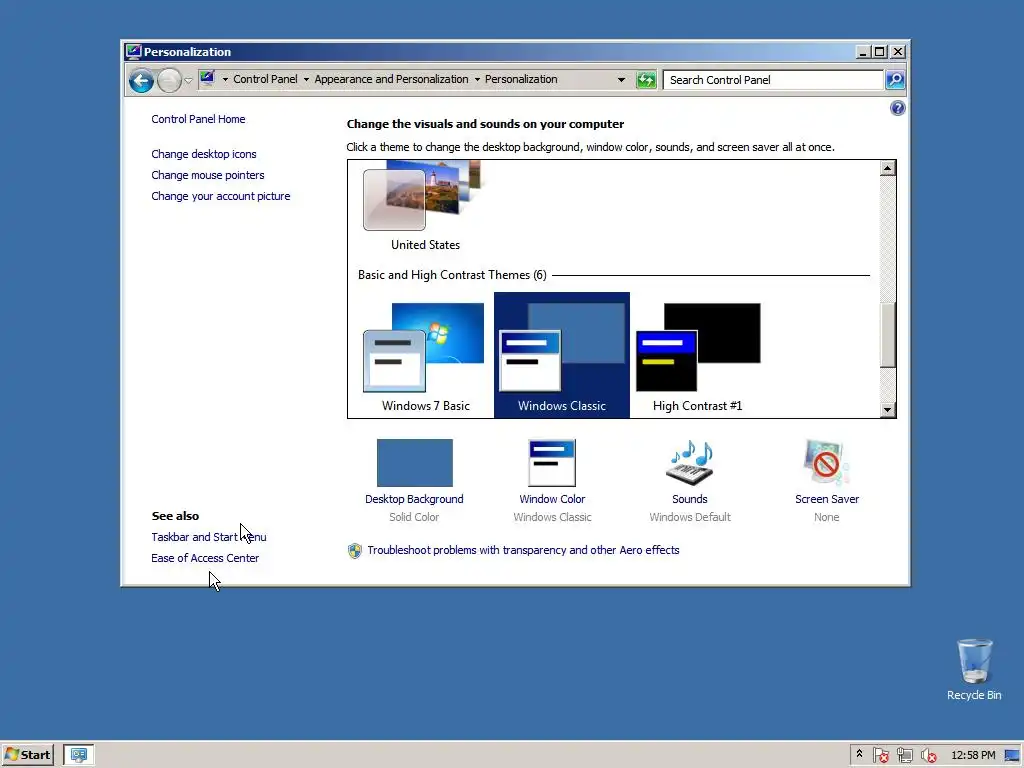This screenshot has height=768, width=1024.
Task: Show hidden tray icons arrow
Action: [859, 754]
